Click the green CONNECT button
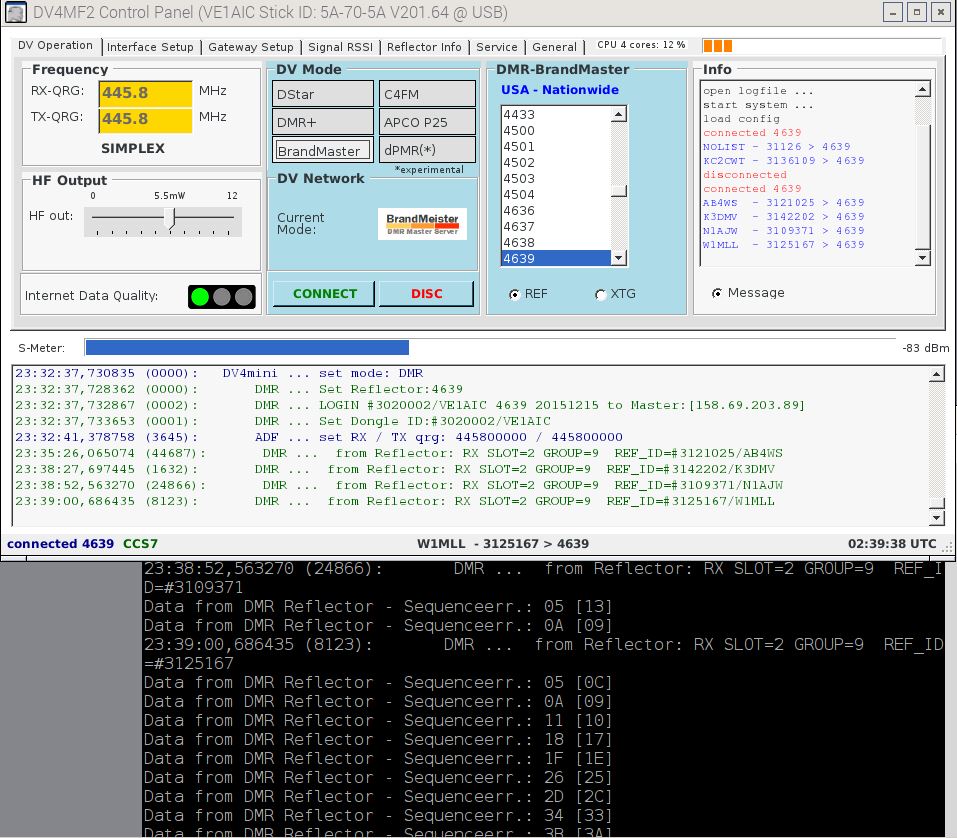This screenshot has height=838, width=957. coord(324,294)
